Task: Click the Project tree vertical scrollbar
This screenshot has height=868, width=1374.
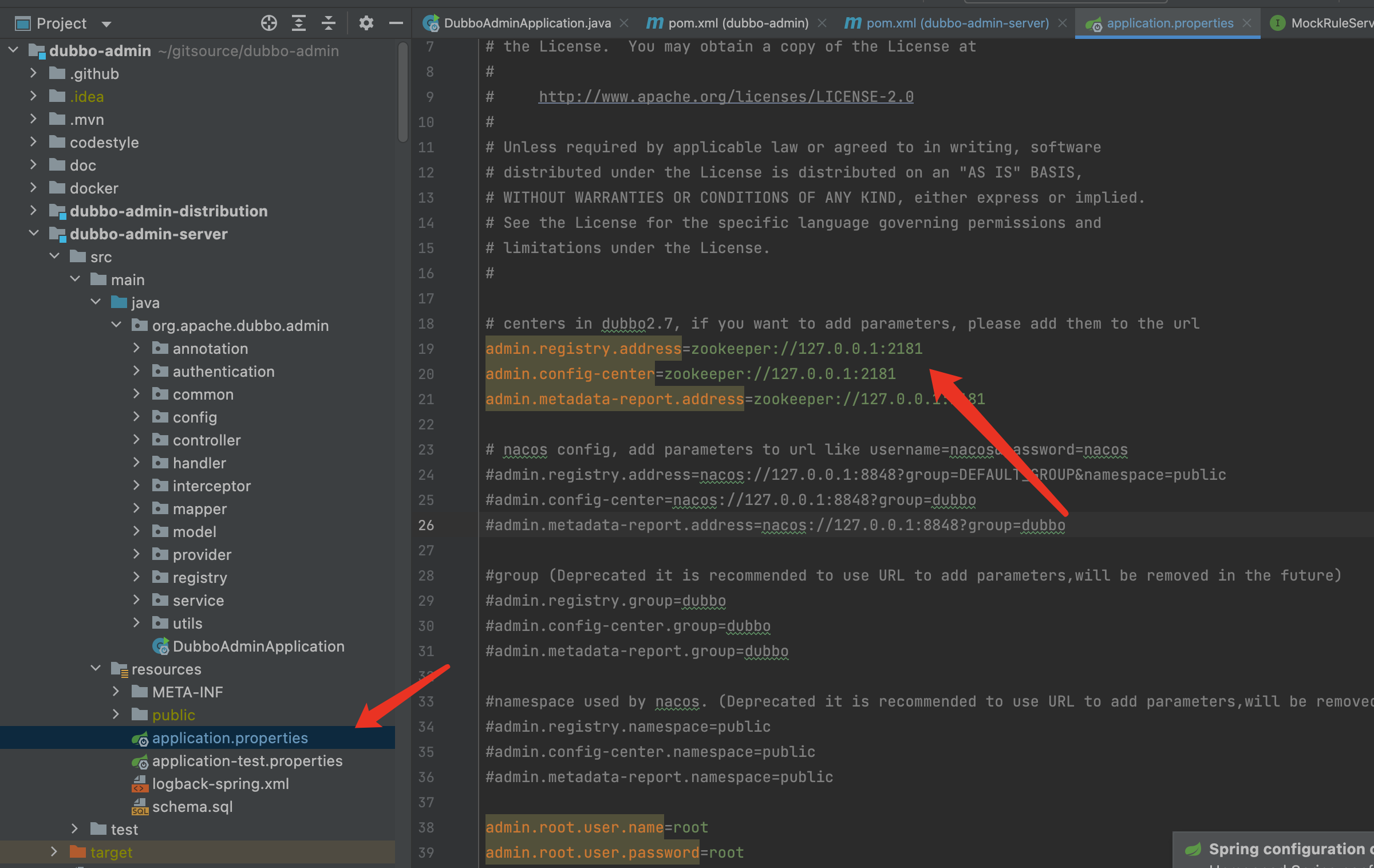Action: pos(403,92)
